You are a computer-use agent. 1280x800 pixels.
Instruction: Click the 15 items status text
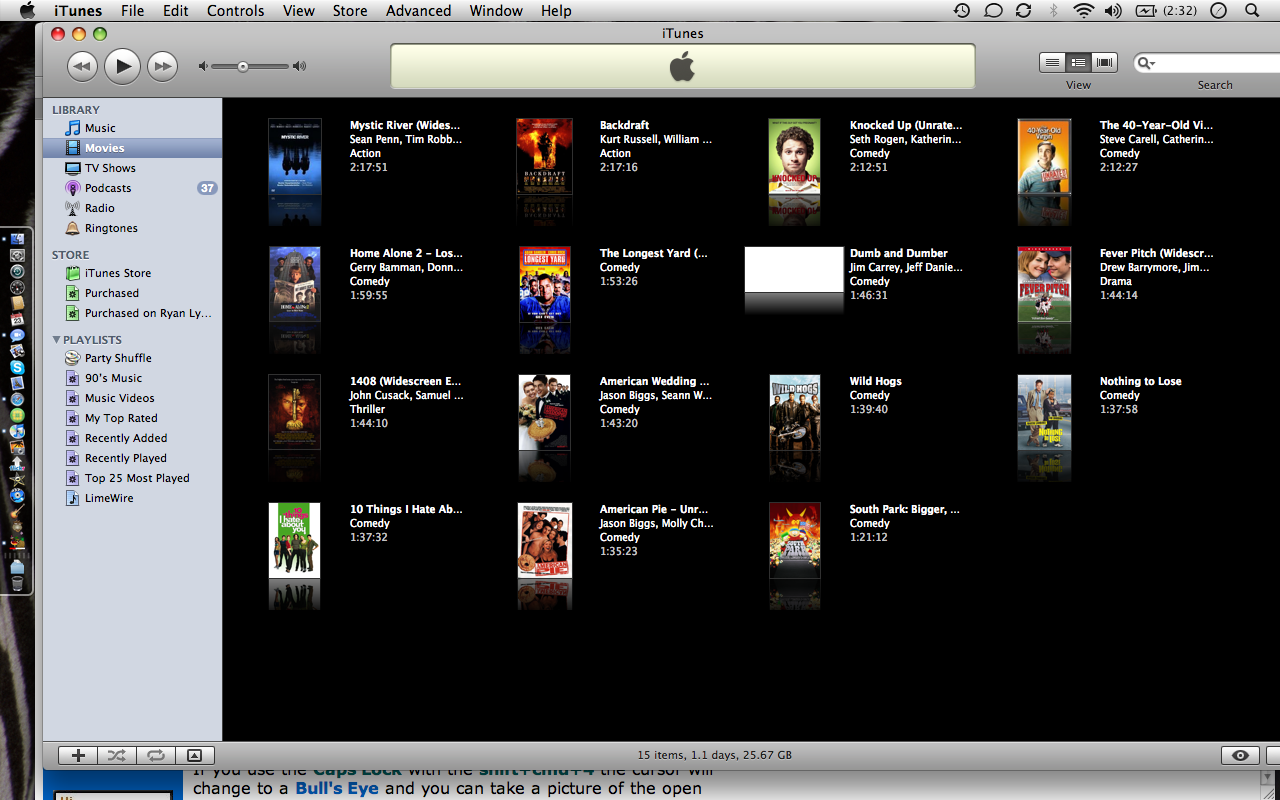pyautogui.click(x=714, y=756)
